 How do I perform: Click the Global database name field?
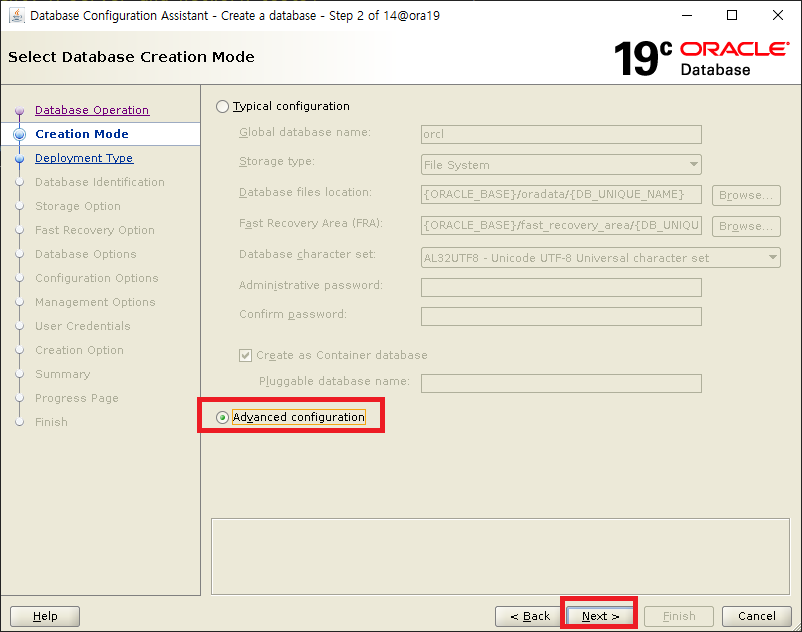[x=561, y=134]
